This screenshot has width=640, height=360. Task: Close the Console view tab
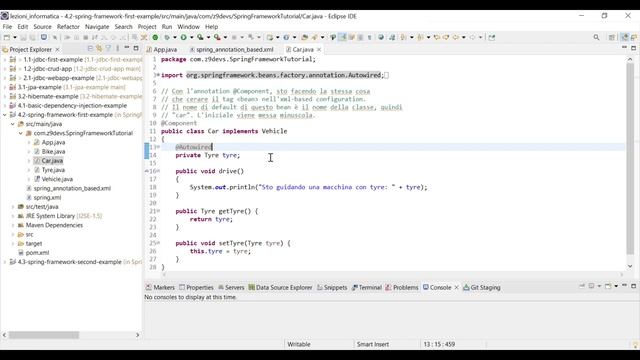tap(456, 287)
